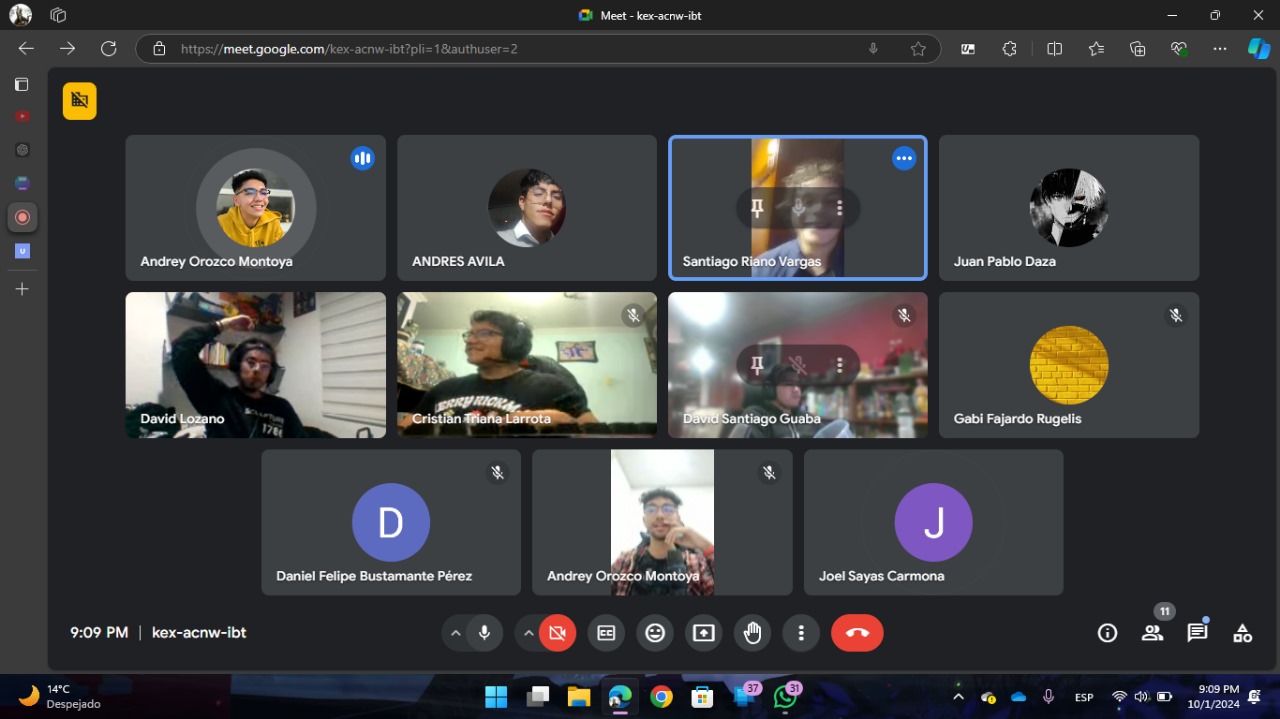The width and height of the screenshot is (1280, 719).
Task: Open the Workspaces icon in the title bar
Action: click(58, 15)
